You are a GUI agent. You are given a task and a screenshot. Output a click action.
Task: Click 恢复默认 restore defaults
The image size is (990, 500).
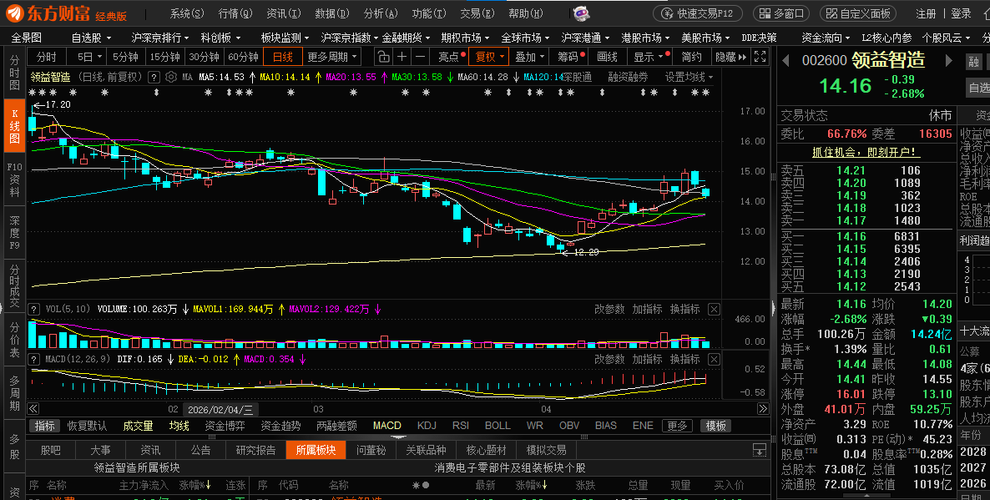[87, 426]
